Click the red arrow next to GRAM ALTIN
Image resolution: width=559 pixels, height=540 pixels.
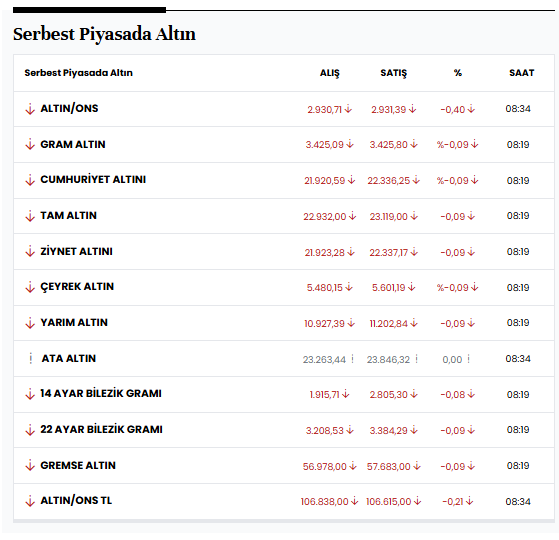tap(30, 144)
